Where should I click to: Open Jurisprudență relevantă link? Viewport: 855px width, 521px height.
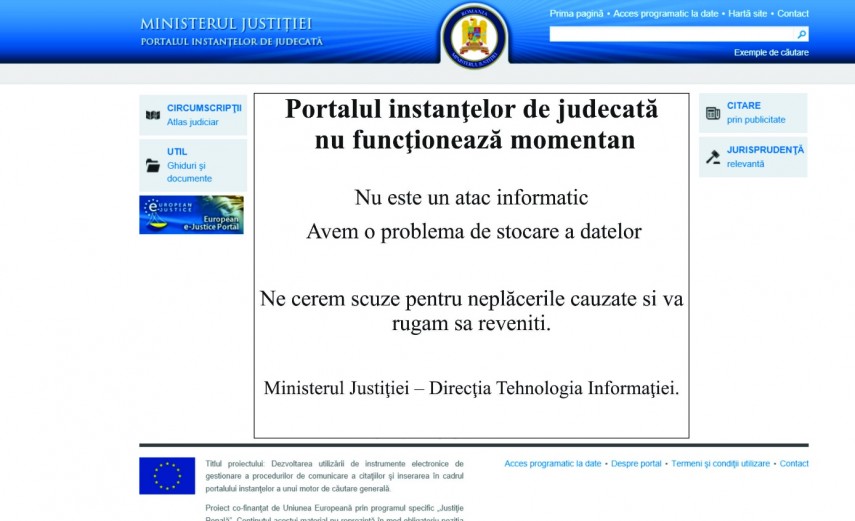click(x=765, y=156)
